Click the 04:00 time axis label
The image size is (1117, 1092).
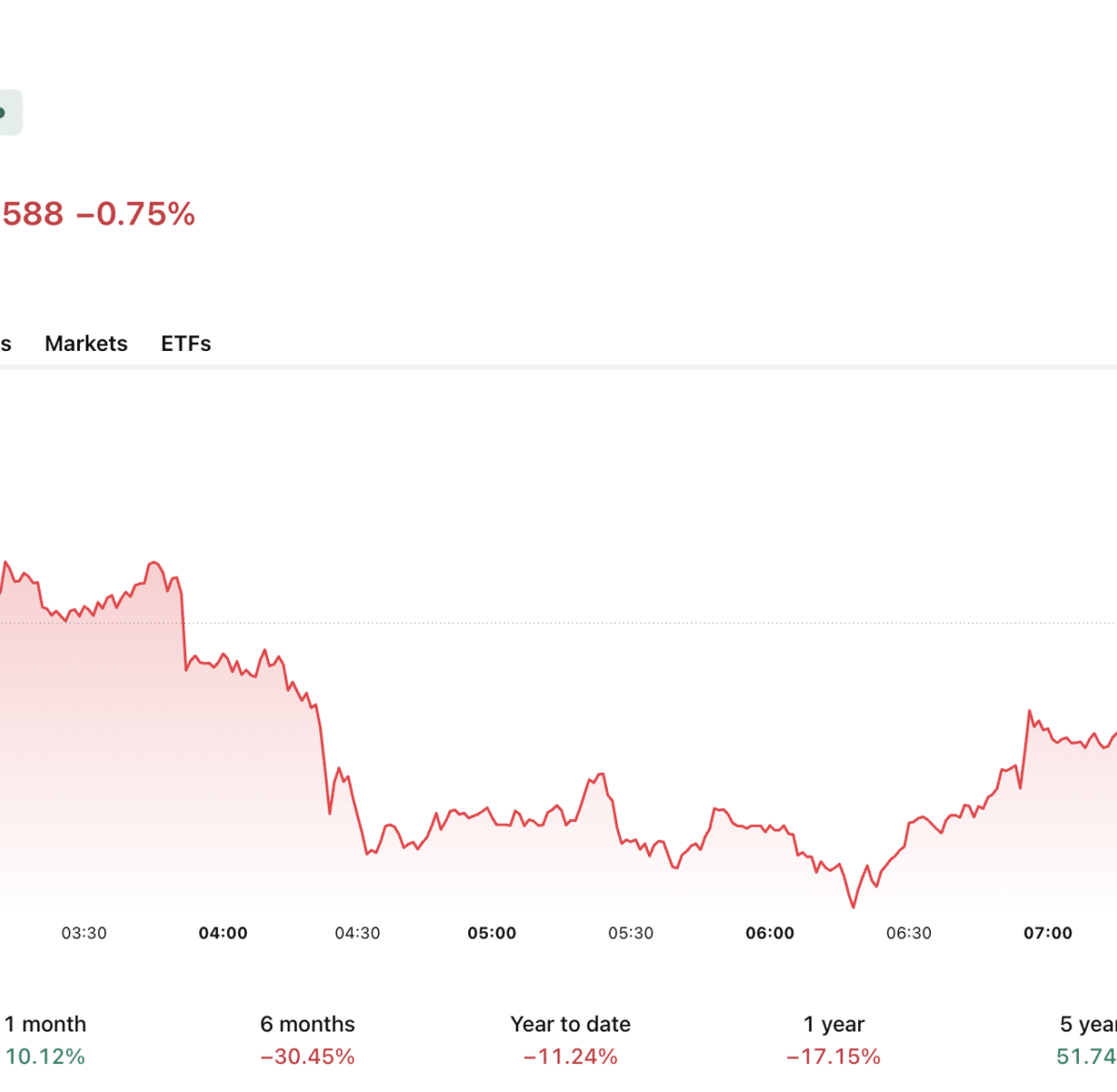223,933
